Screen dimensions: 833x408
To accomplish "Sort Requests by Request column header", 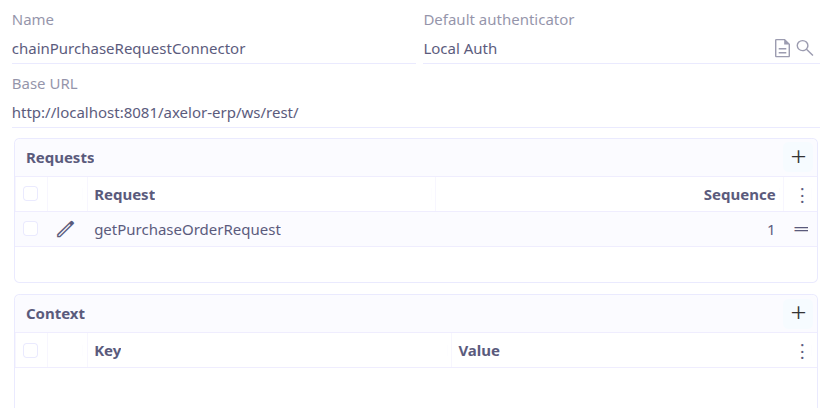I will (x=125, y=195).
